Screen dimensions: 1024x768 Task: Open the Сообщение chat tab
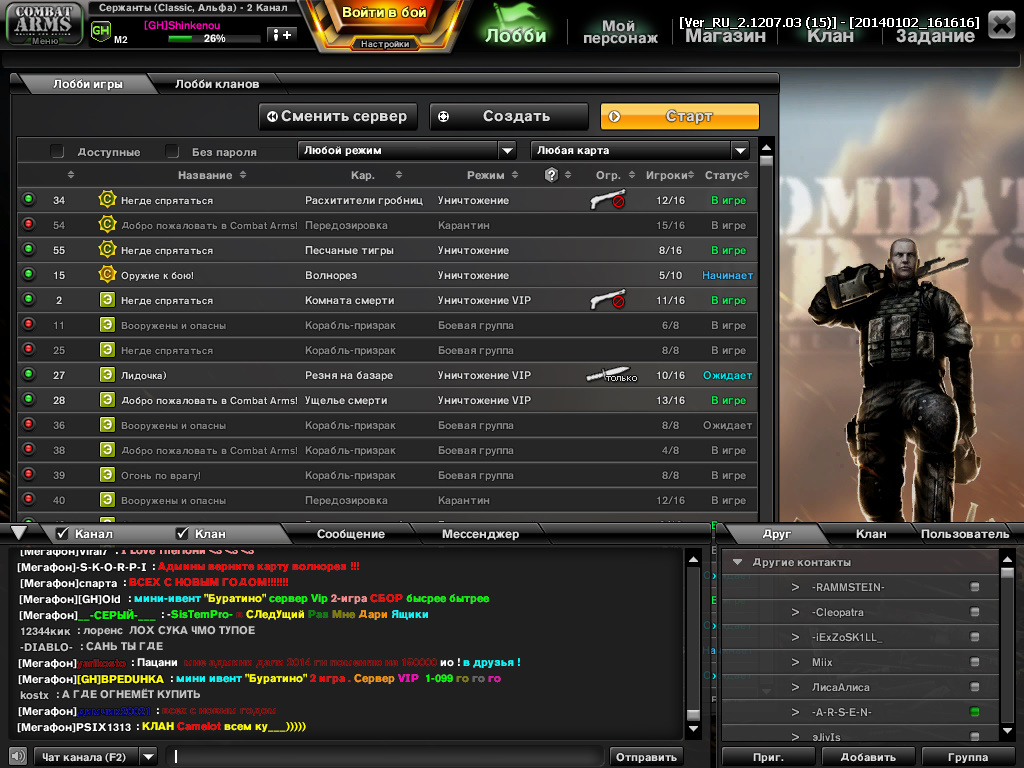351,534
